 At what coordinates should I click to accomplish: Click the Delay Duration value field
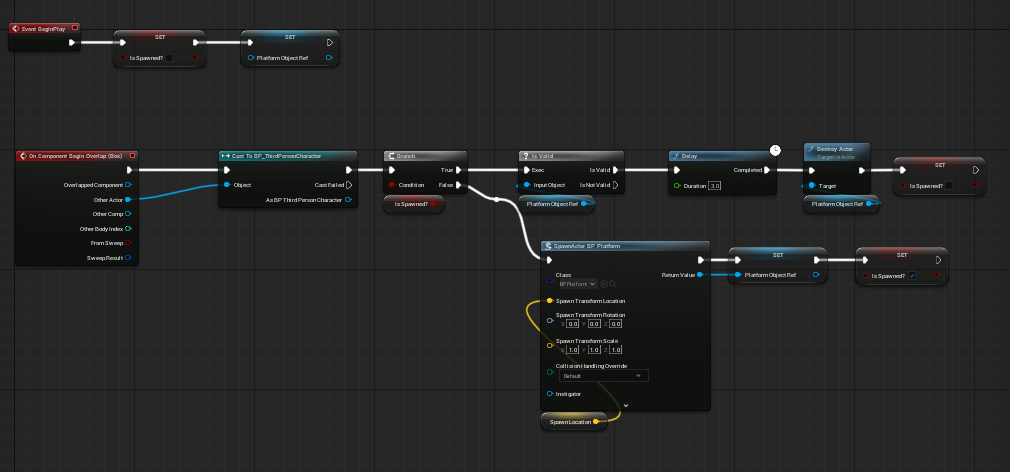point(714,185)
